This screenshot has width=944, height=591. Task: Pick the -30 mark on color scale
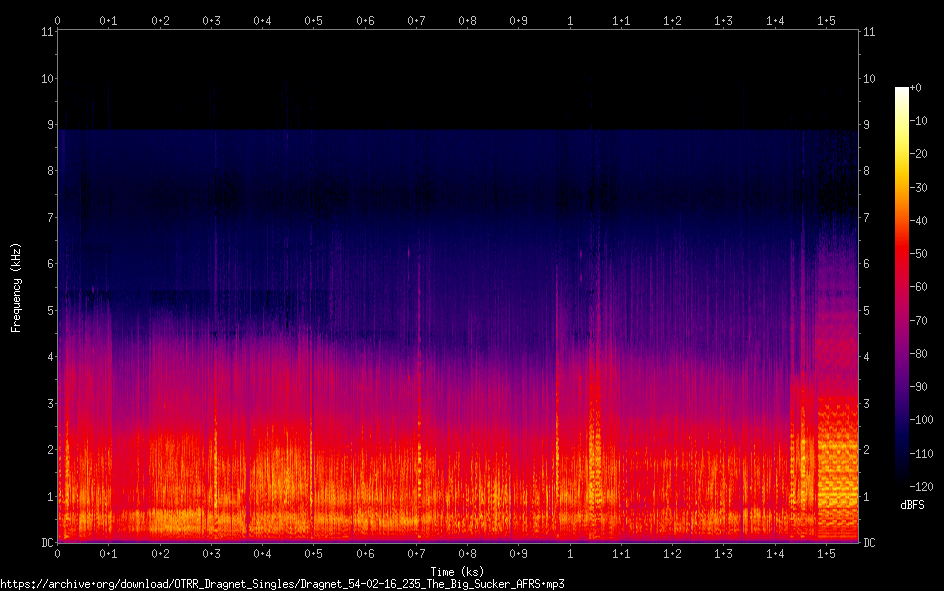[919, 187]
